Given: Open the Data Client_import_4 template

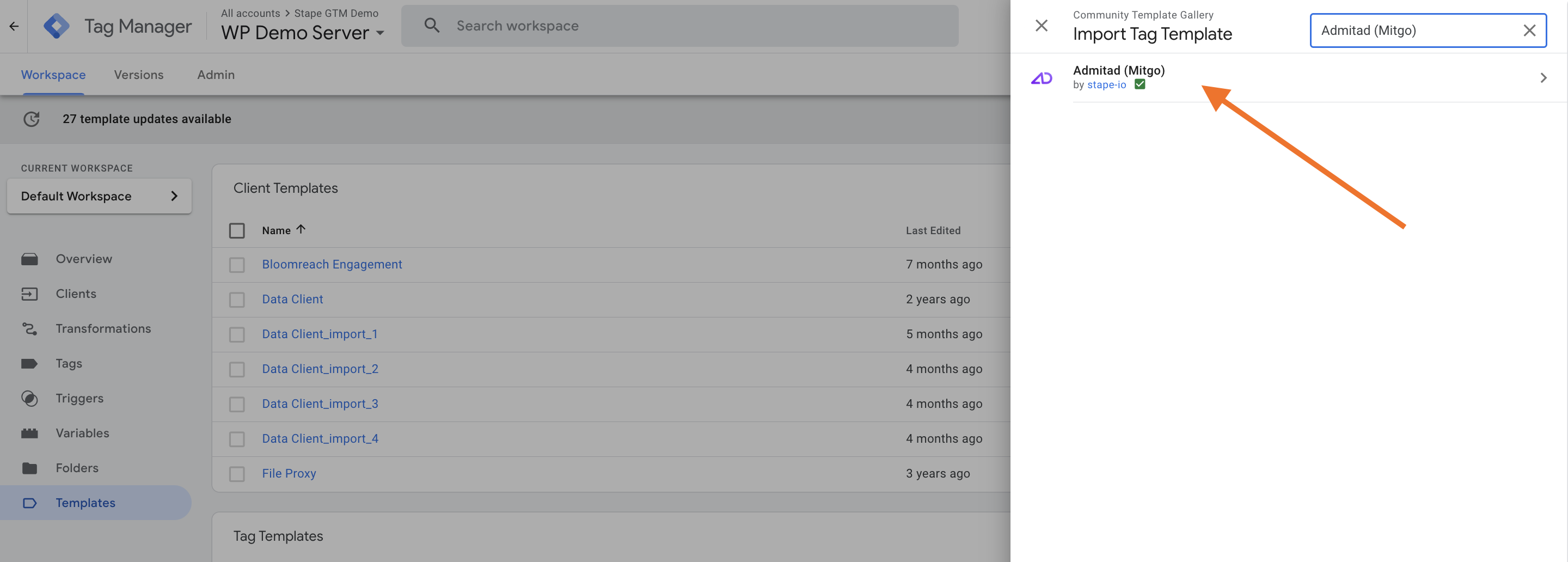Looking at the screenshot, I should pos(320,438).
